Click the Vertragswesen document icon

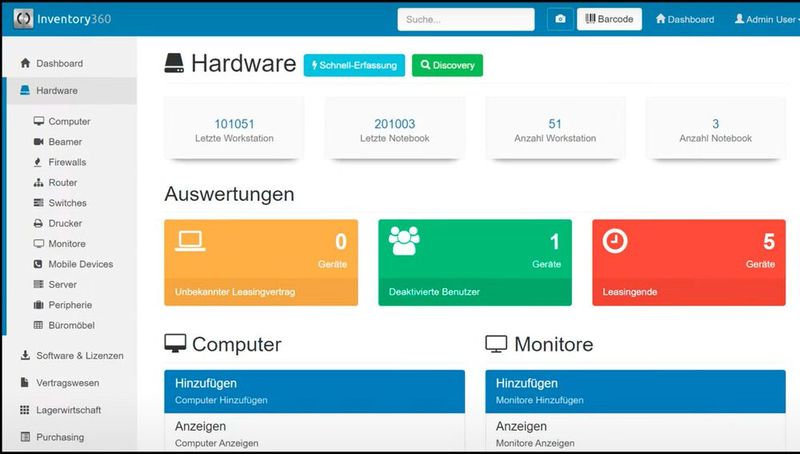coord(24,382)
